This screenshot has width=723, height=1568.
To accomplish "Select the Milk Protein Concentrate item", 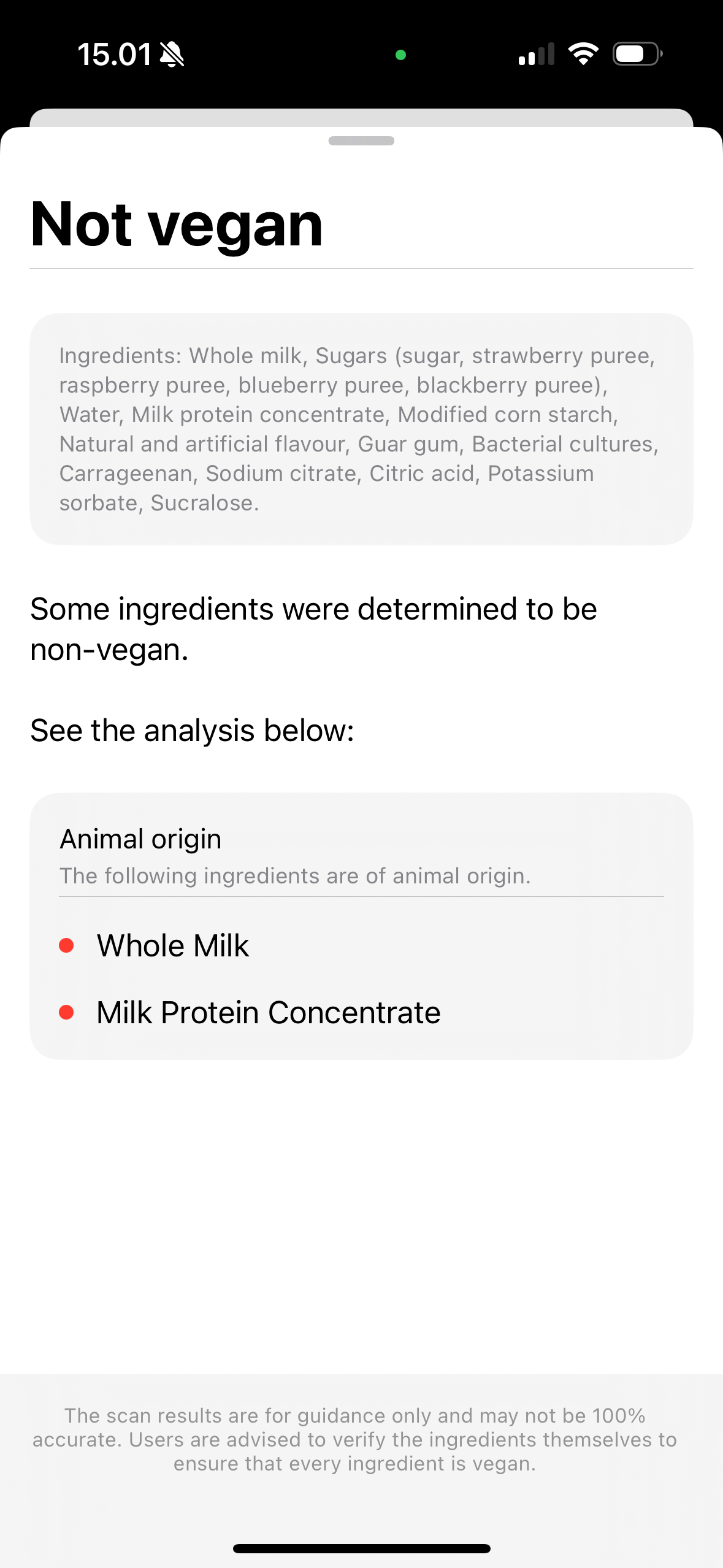I will click(269, 1012).
